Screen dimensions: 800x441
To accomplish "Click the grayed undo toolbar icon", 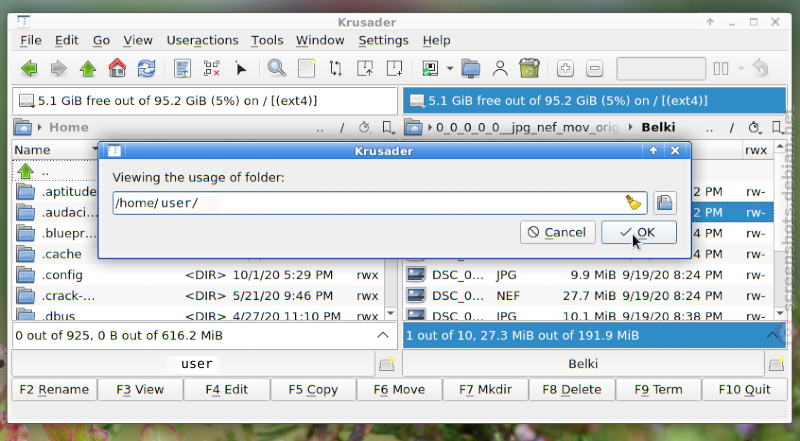I will (761, 68).
